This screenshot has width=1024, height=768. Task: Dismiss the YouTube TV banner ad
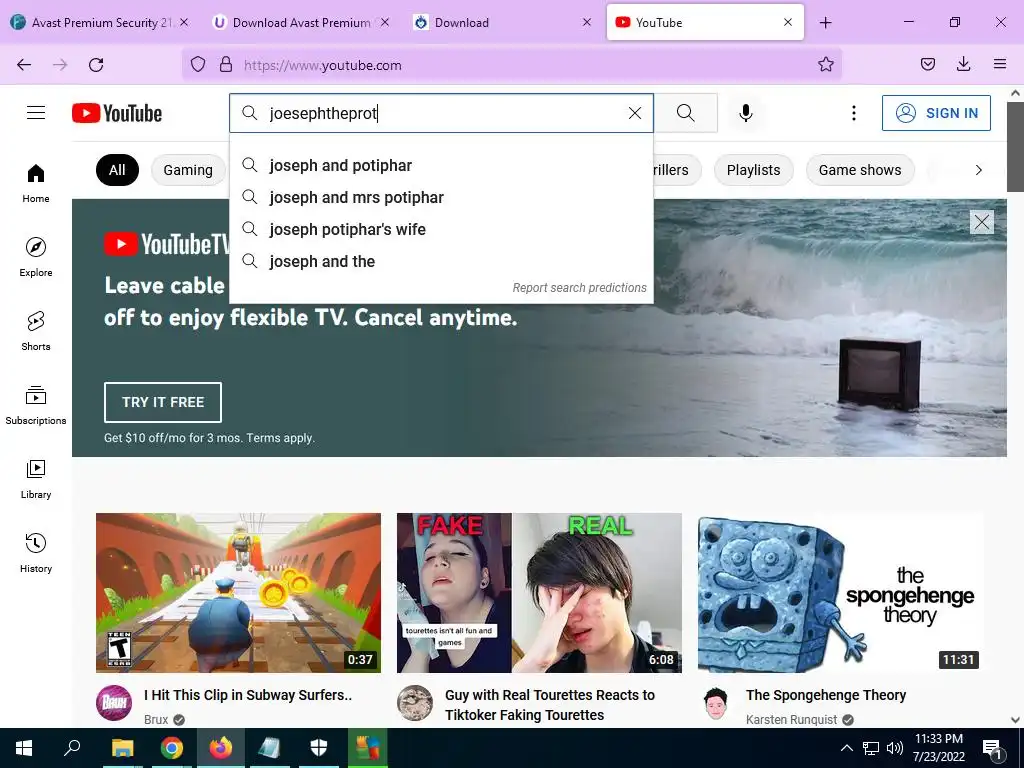[982, 222]
